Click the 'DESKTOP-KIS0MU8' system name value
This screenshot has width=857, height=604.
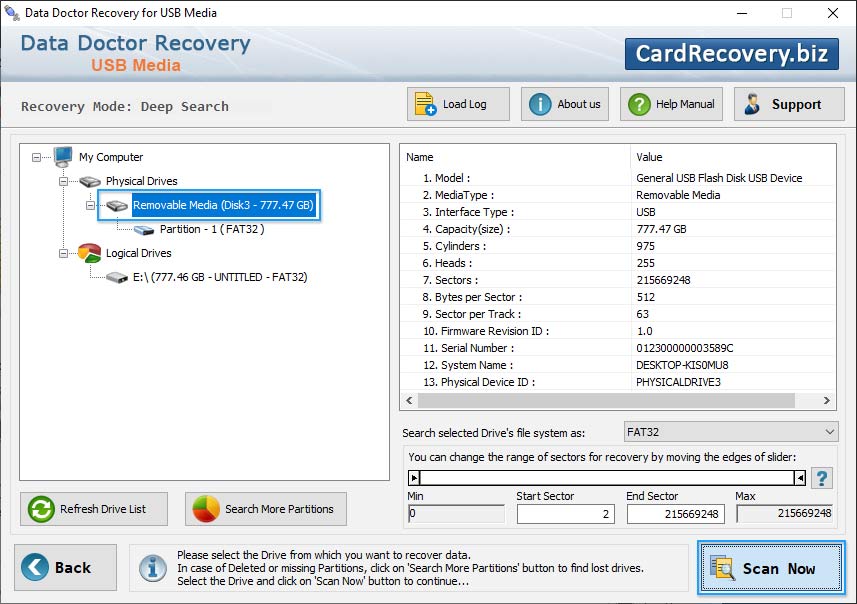pyautogui.click(x=682, y=365)
